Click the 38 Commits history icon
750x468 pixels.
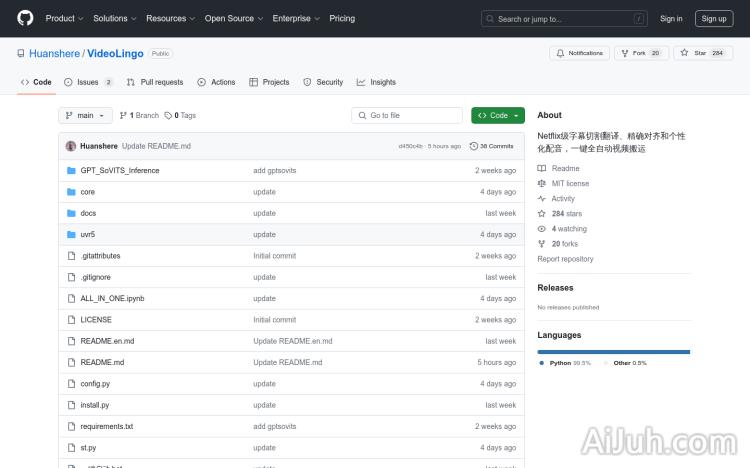tap(475, 146)
